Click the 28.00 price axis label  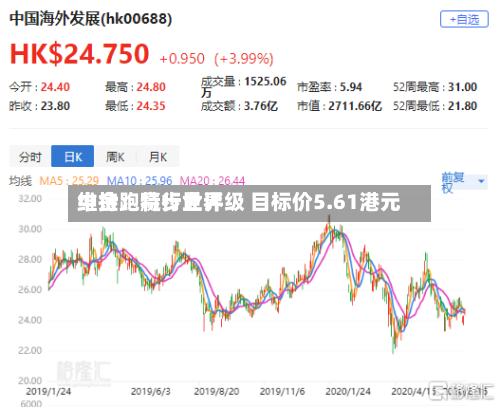[30, 259]
